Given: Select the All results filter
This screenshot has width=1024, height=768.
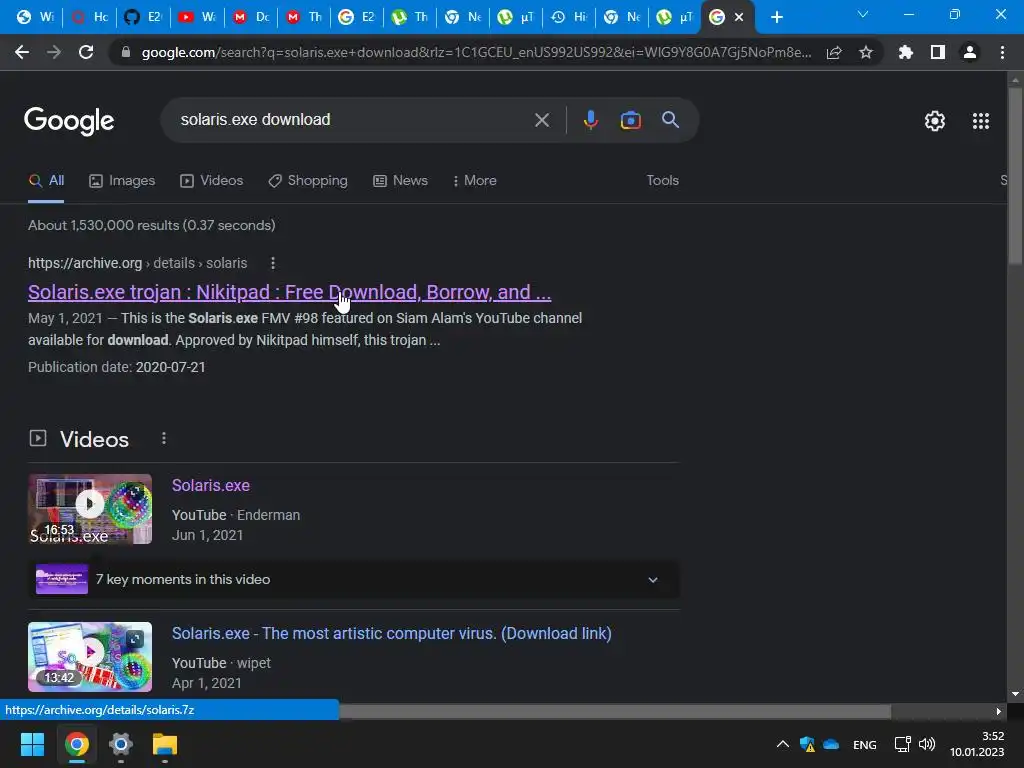Looking at the screenshot, I should click(46, 181).
